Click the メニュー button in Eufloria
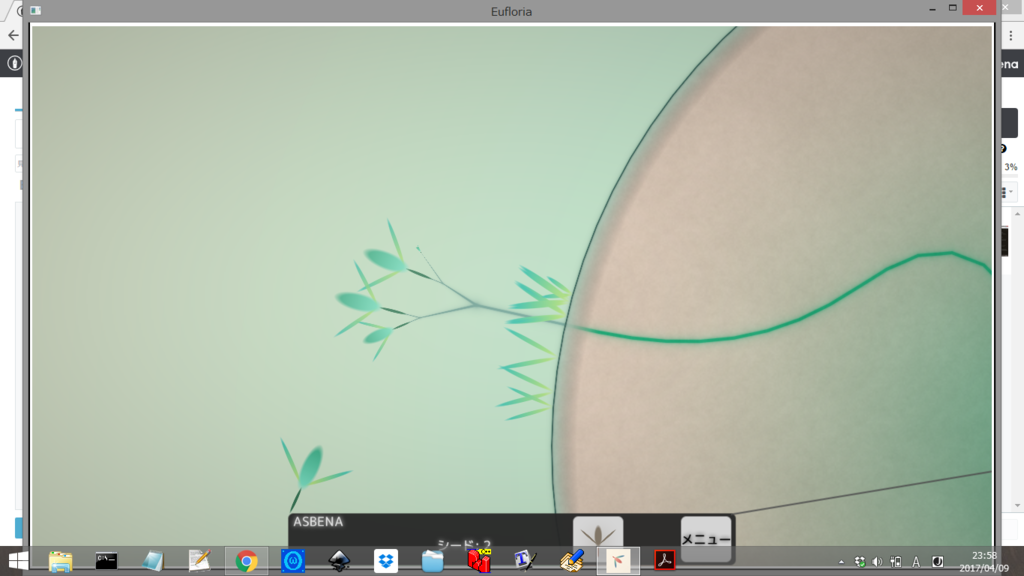 pyautogui.click(x=706, y=539)
